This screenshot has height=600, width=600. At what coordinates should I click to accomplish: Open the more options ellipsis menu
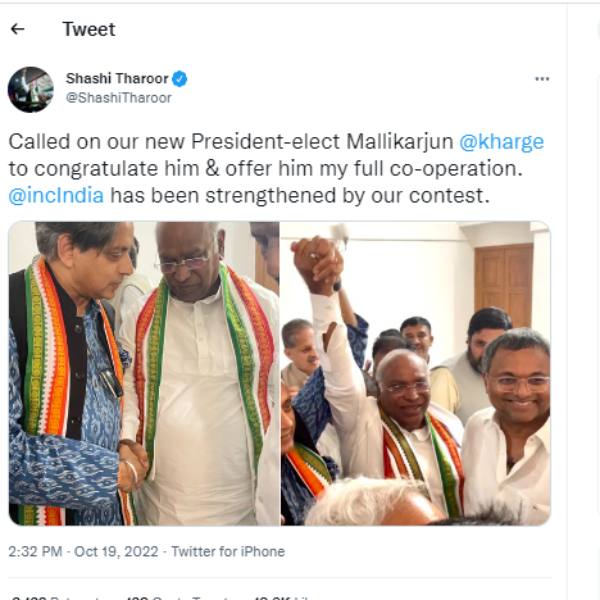[x=541, y=79]
